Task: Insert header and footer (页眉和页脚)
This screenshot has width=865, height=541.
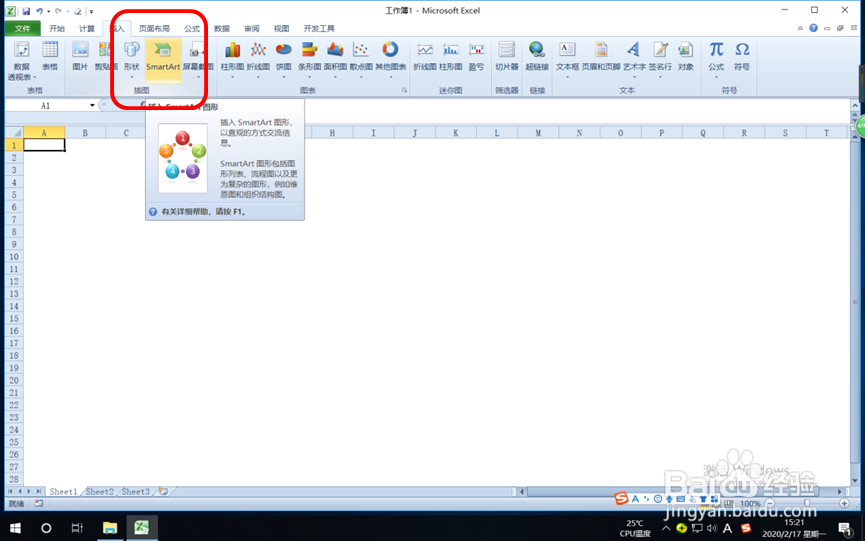Action: click(x=601, y=57)
